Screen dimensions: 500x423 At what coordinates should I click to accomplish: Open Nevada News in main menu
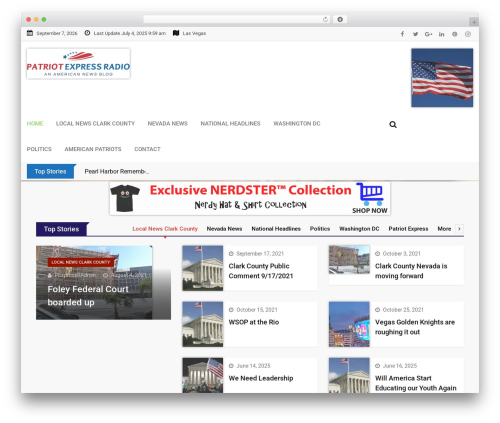[168, 124]
